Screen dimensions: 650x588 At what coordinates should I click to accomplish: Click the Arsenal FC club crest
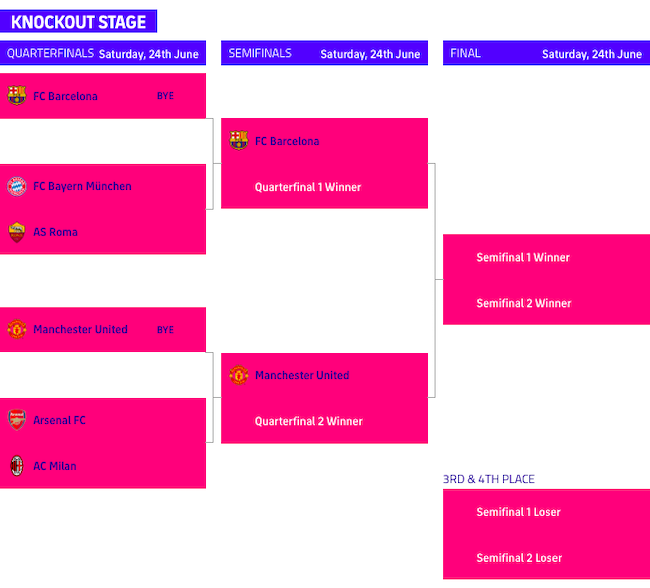(16, 420)
